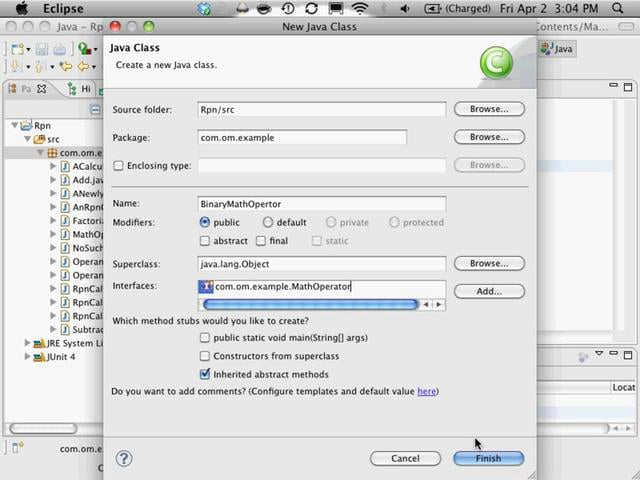Expand the Add.java file node
Screen dimensions: 640x480
(53, 180)
